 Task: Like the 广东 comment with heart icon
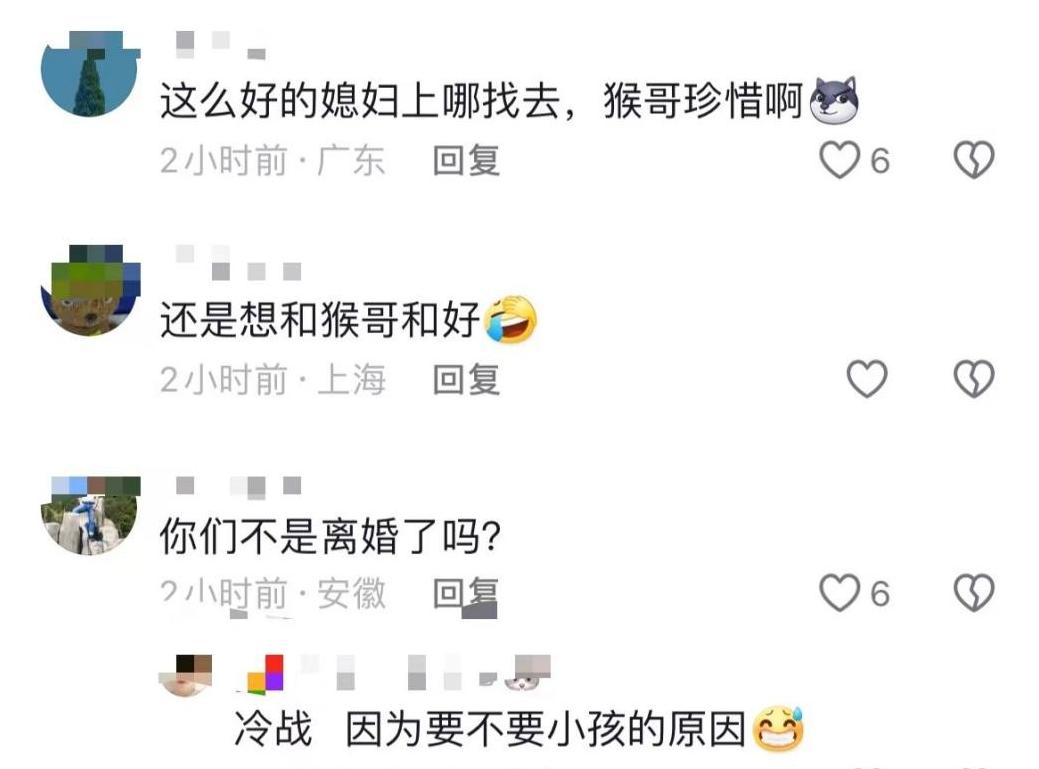click(x=840, y=160)
